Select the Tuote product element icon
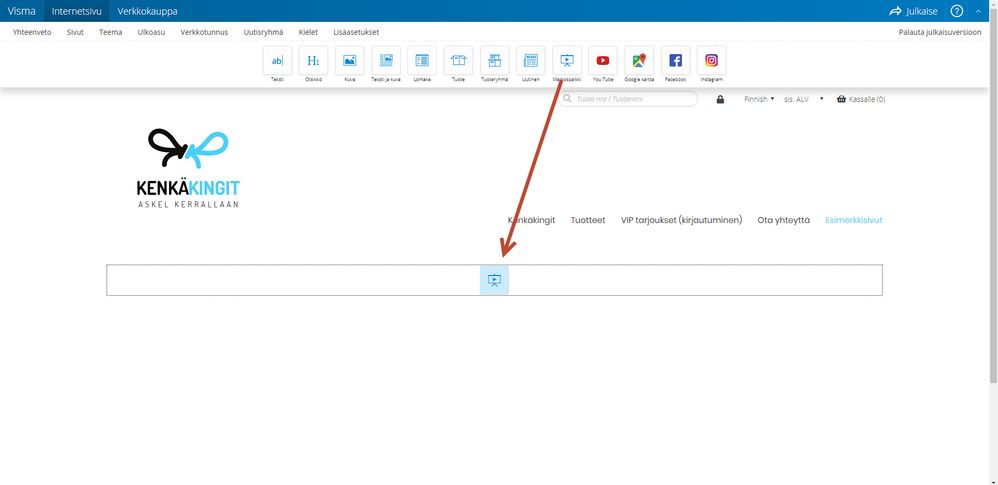 (x=458, y=60)
